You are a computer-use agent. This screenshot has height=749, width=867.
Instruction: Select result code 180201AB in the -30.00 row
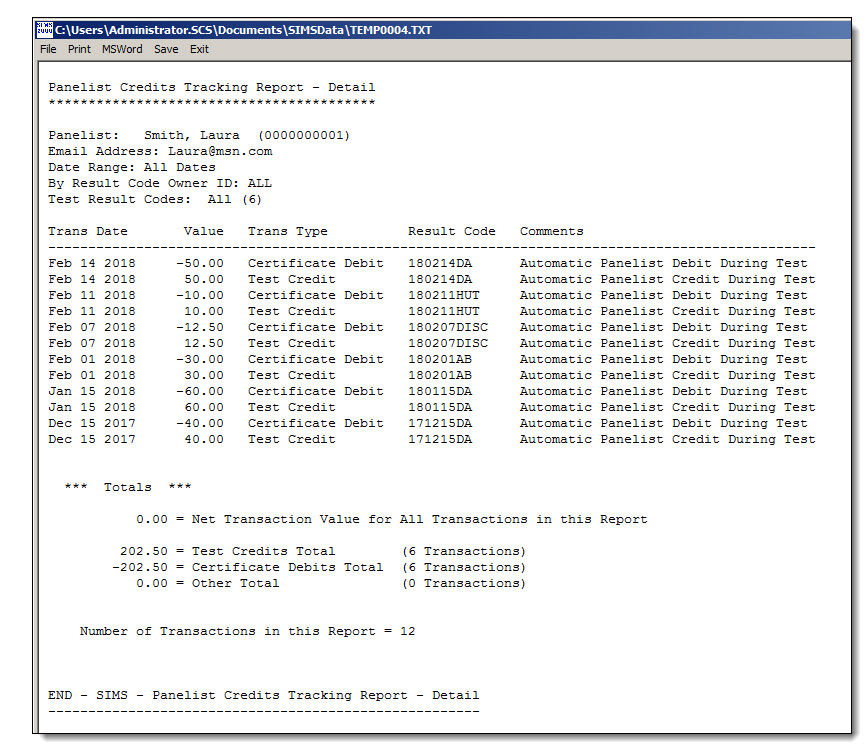(440, 360)
